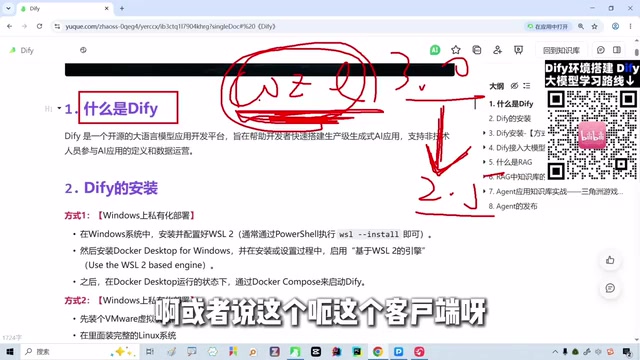The width and height of the screenshot is (640, 360).
Task: Jump to outline item 2. Dify的安装
Action: click(x=510, y=118)
